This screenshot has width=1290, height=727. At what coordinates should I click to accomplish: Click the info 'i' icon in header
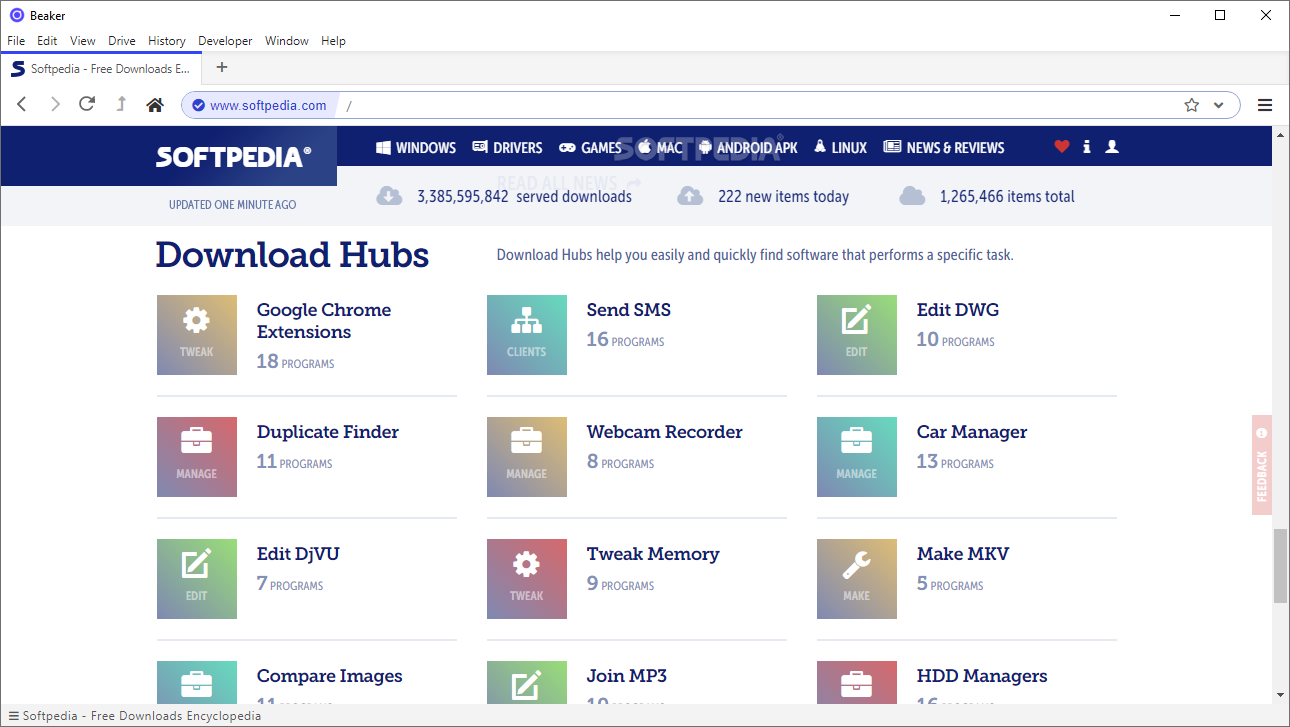(x=1087, y=147)
